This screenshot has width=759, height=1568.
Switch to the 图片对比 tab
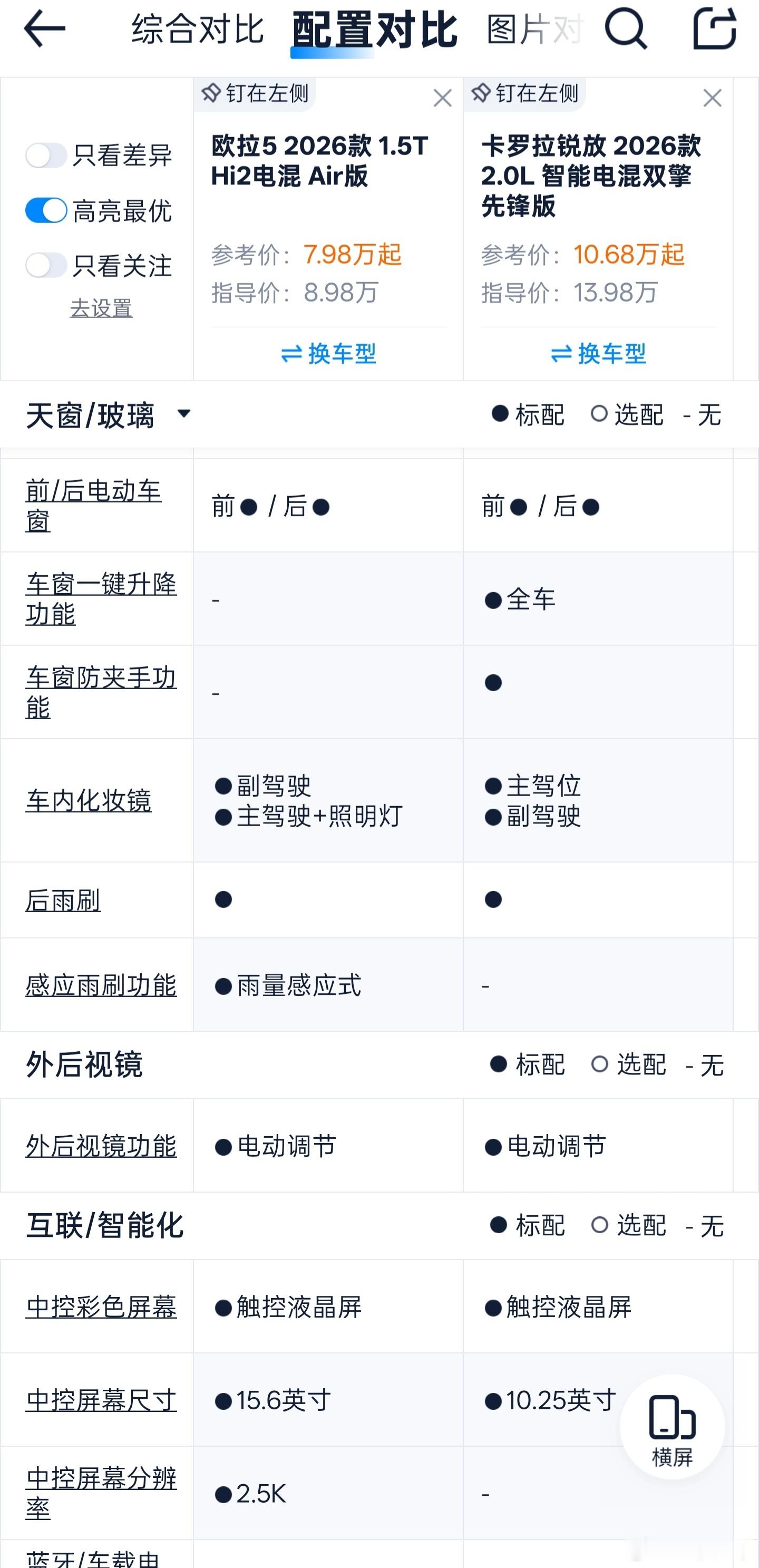(534, 29)
